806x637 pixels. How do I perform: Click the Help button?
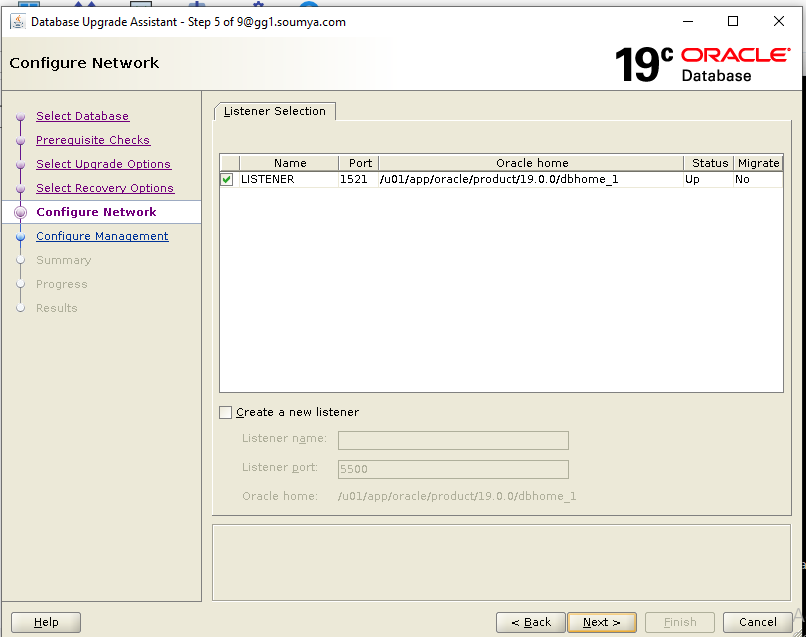pyautogui.click(x=46, y=622)
